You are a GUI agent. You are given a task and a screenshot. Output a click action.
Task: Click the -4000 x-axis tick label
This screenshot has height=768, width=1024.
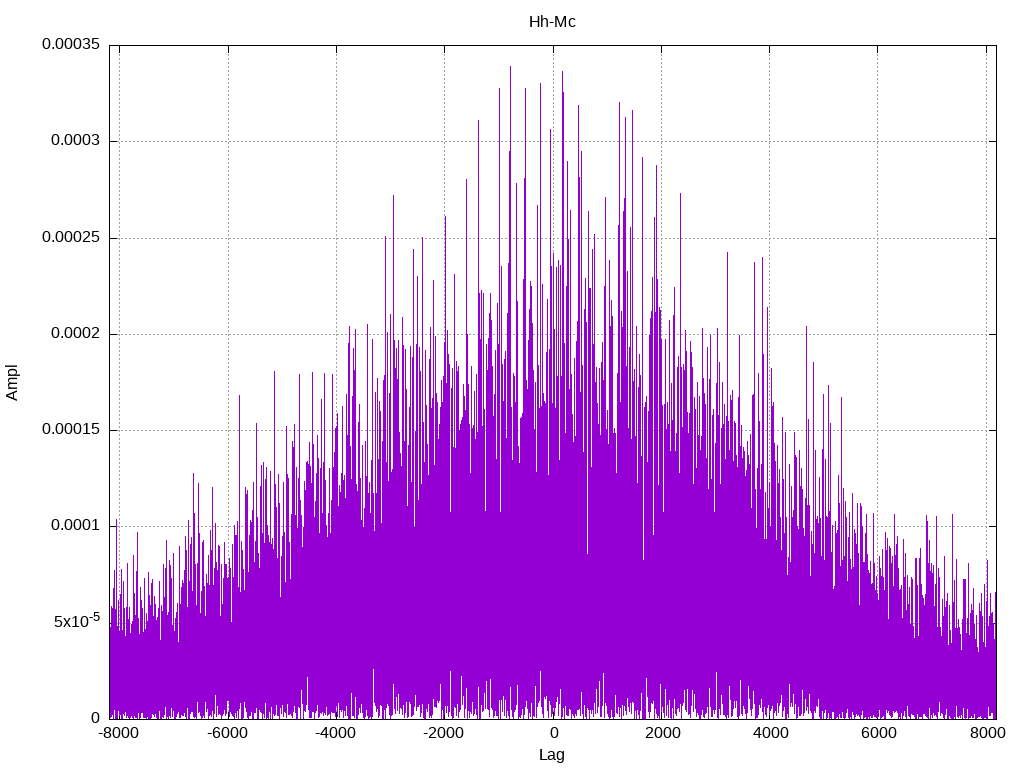click(335, 733)
